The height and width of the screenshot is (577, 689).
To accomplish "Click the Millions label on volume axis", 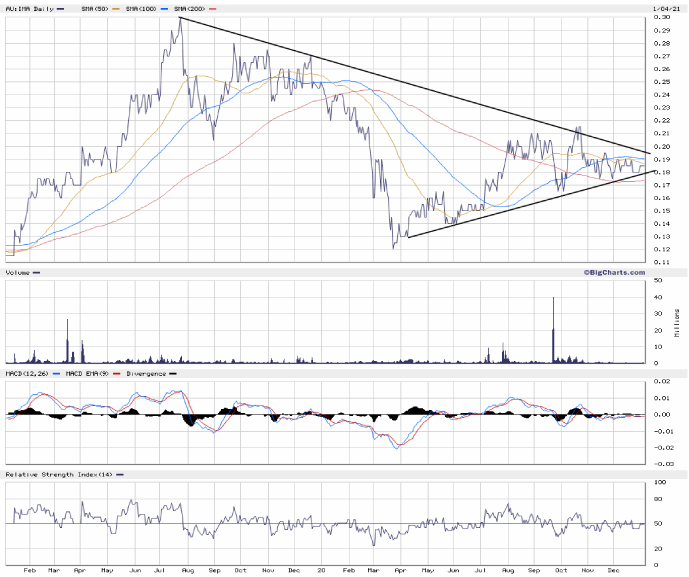I will coord(679,322).
